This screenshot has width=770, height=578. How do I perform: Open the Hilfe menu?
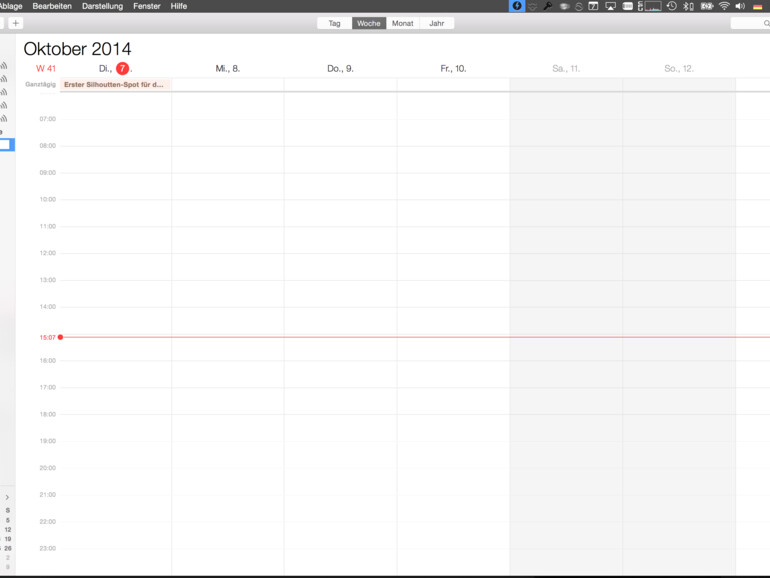(x=179, y=6)
